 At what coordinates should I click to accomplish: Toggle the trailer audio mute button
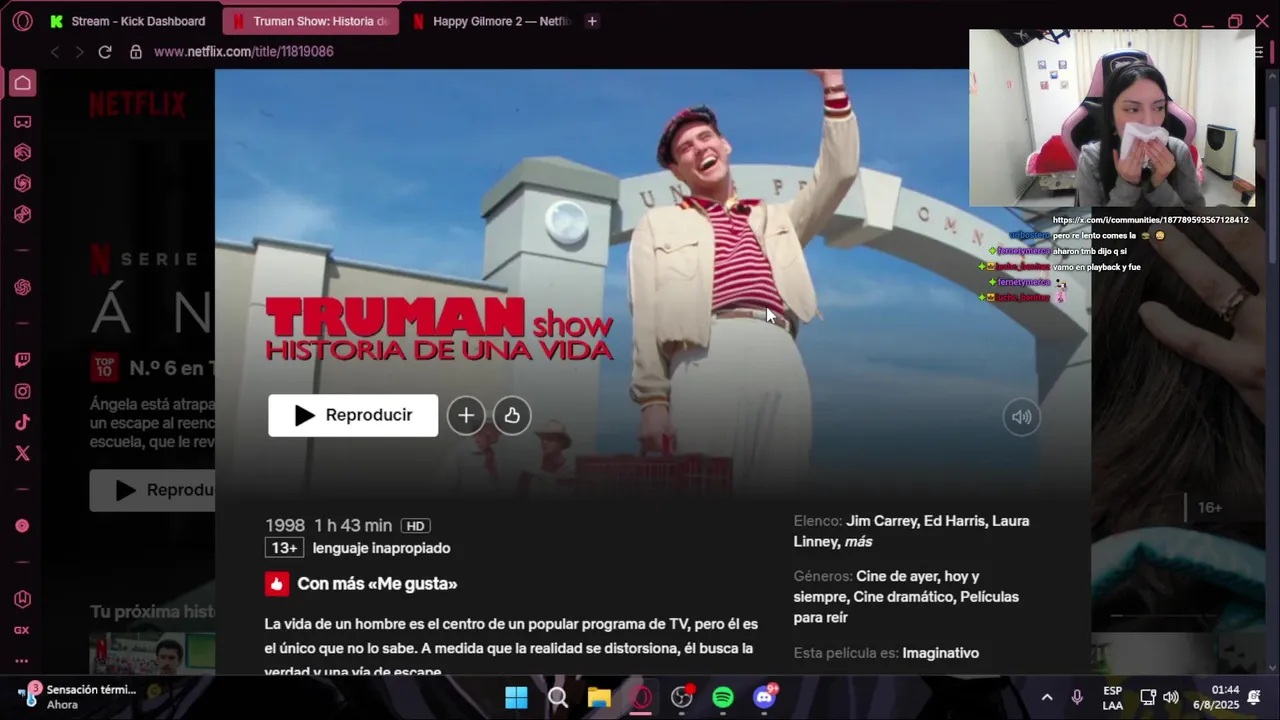click(x=1021, y=417)
